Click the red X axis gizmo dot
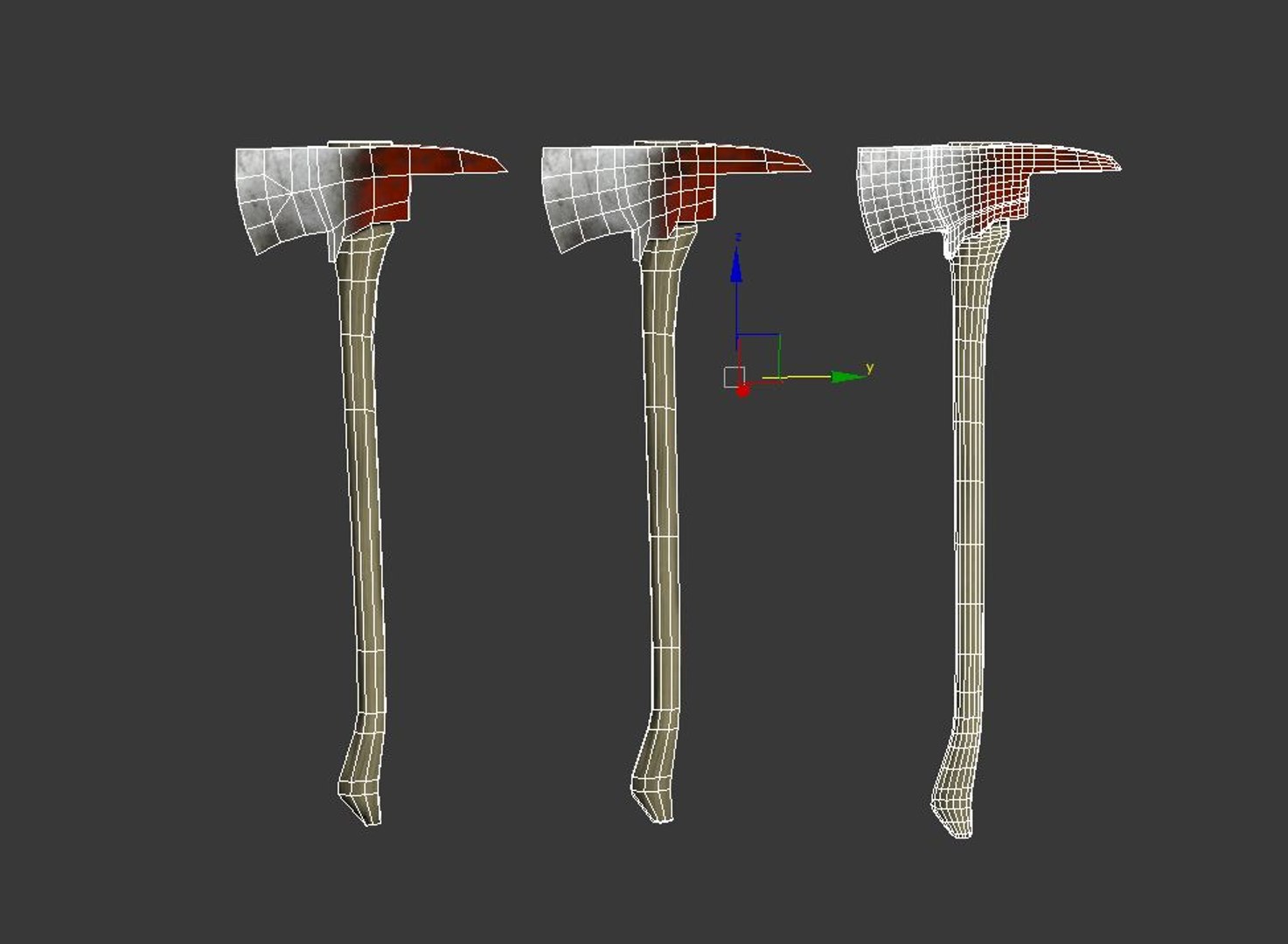 click(x=743, y=390)
